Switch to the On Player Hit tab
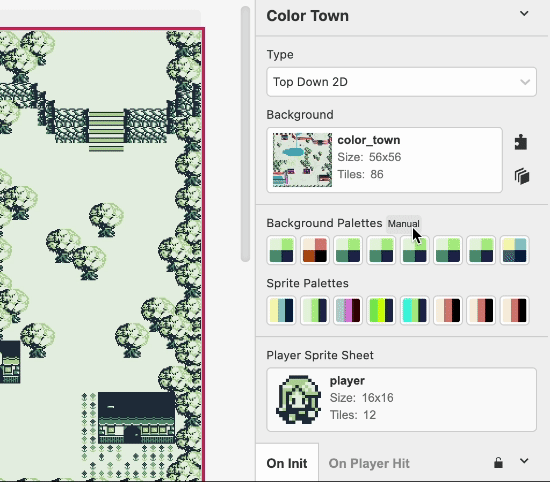Viewport: 550px width, 482px height. 369,463
